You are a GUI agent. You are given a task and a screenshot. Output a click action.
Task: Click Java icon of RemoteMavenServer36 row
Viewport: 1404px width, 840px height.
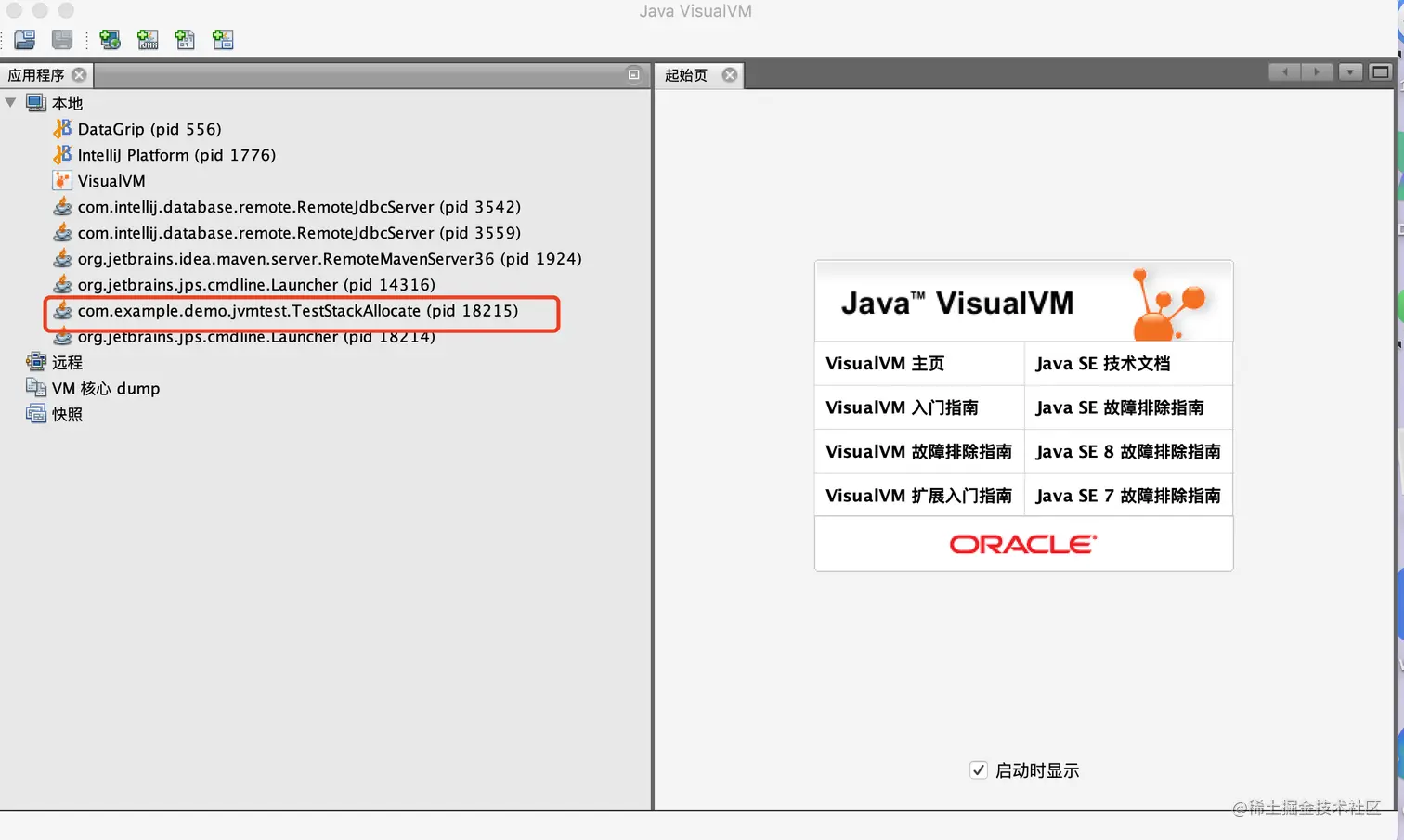(x=62, y=258)
